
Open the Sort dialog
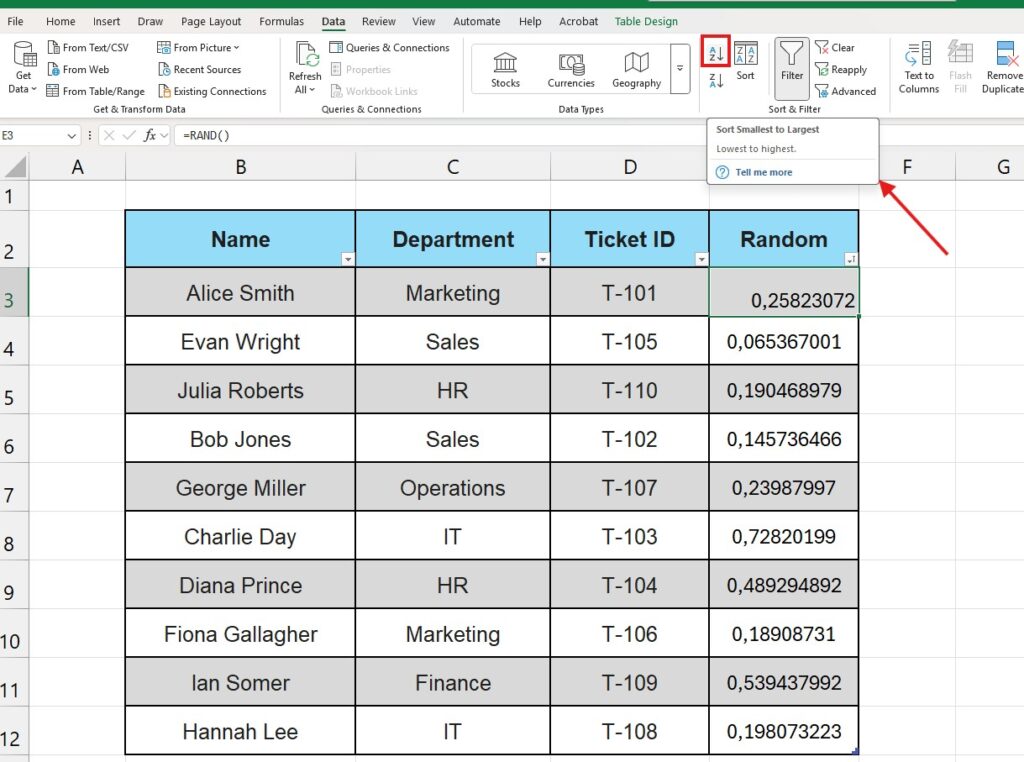(745, 65)
